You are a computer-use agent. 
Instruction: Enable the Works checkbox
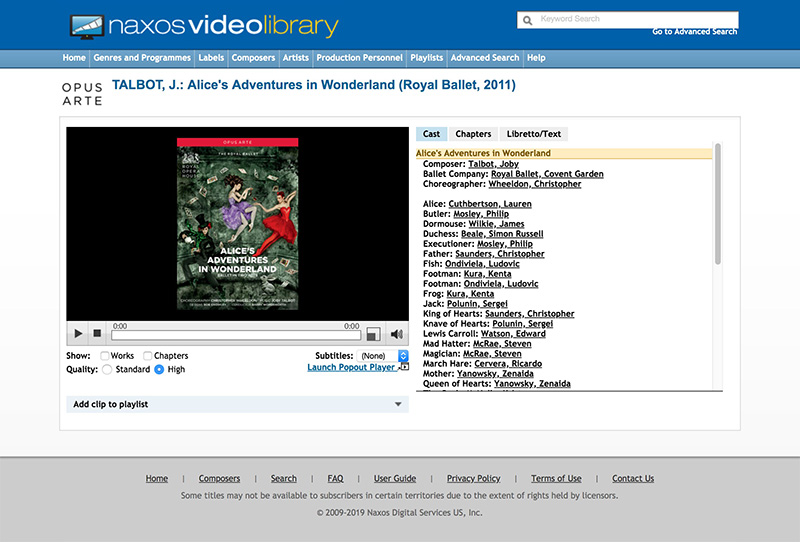[105, 356]
